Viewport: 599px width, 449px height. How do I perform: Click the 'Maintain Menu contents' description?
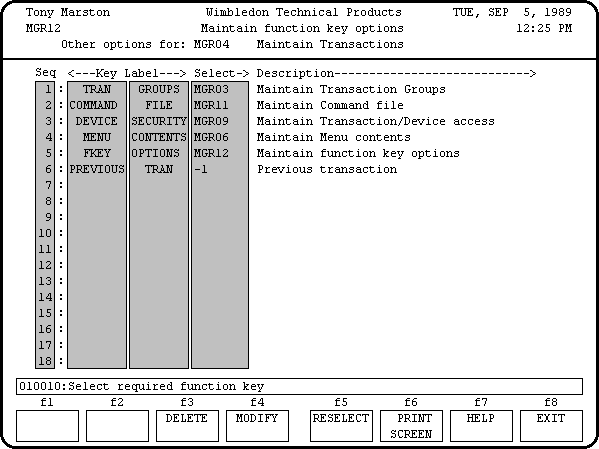[x=333, y=137]
